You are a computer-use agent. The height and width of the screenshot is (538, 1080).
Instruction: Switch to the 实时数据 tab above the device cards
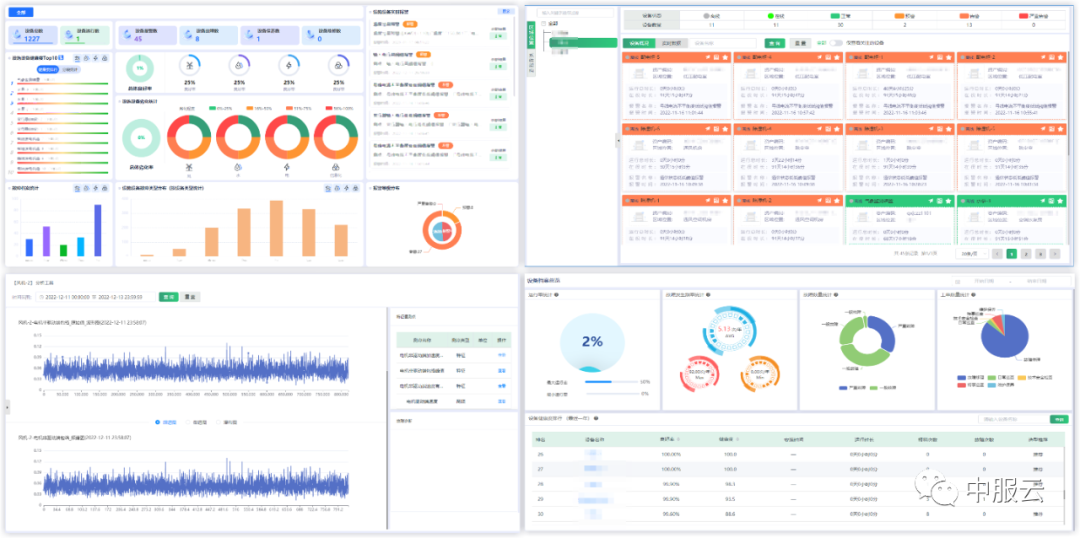point(671,43)
